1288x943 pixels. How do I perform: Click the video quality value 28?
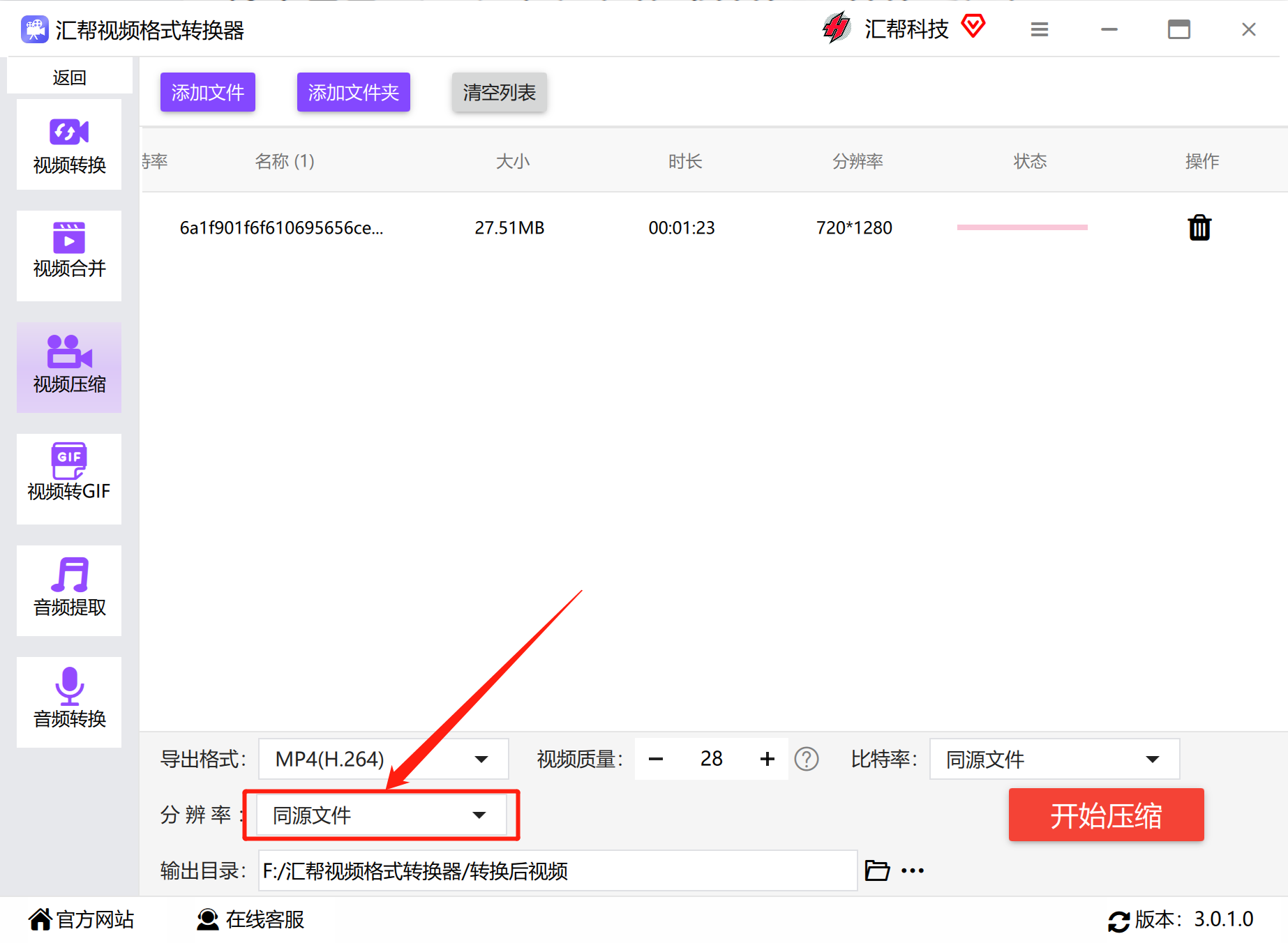(x=712, y=759)
